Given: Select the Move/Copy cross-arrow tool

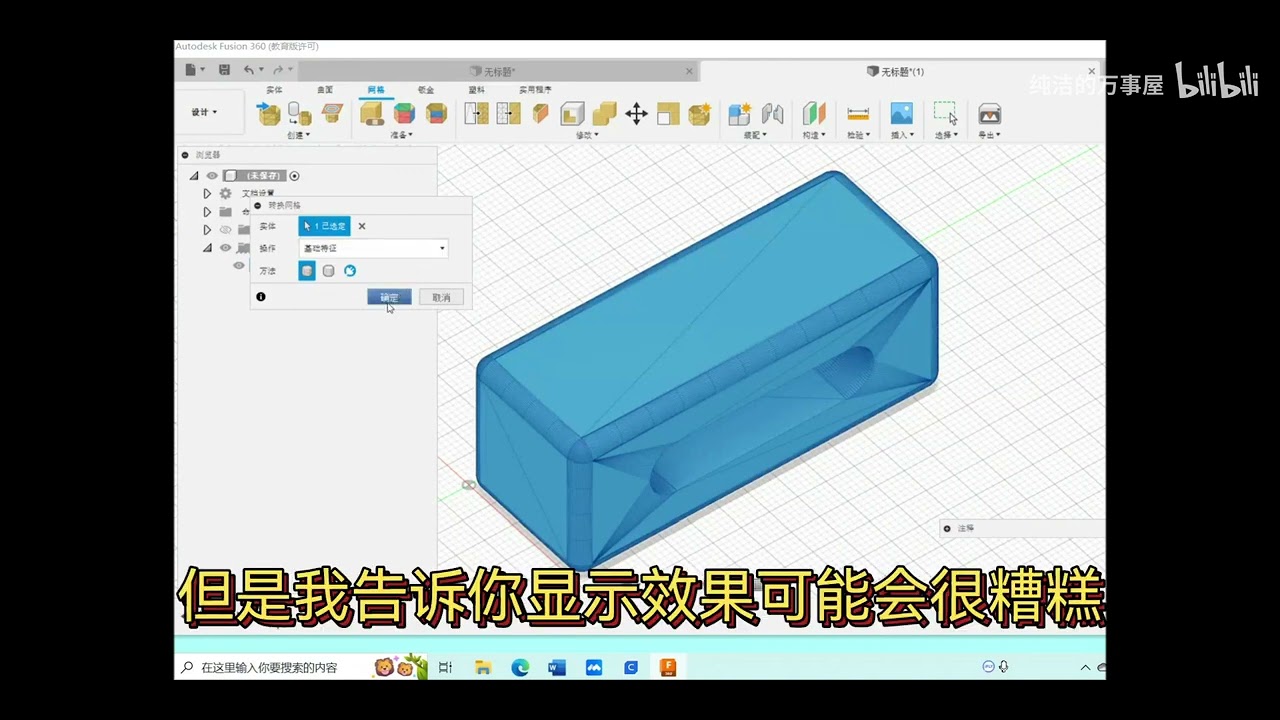Looking at the screenshot, I should [x=636, y=113].
